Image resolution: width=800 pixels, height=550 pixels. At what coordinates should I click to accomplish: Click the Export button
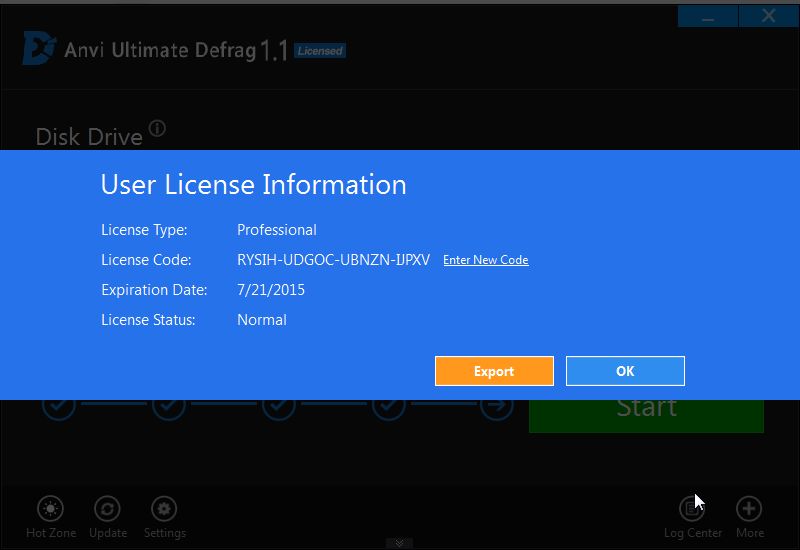494,371
